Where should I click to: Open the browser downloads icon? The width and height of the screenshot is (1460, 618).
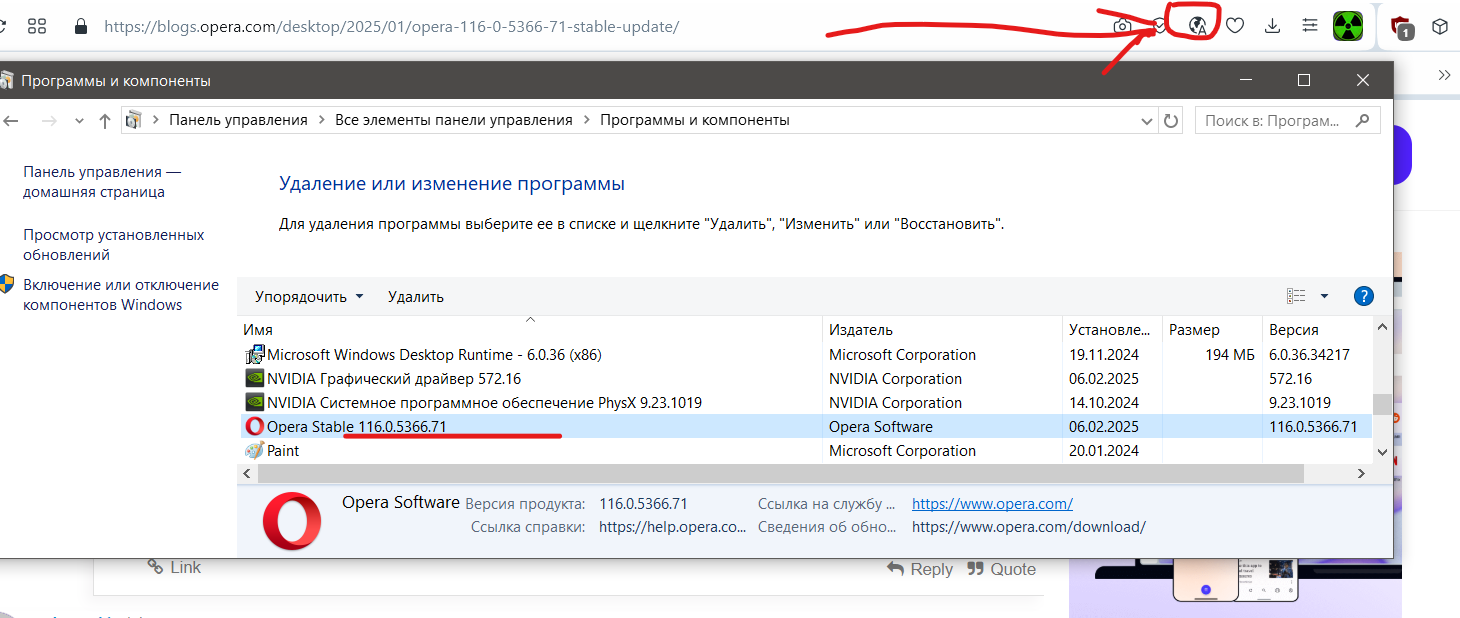point(1272,26)
